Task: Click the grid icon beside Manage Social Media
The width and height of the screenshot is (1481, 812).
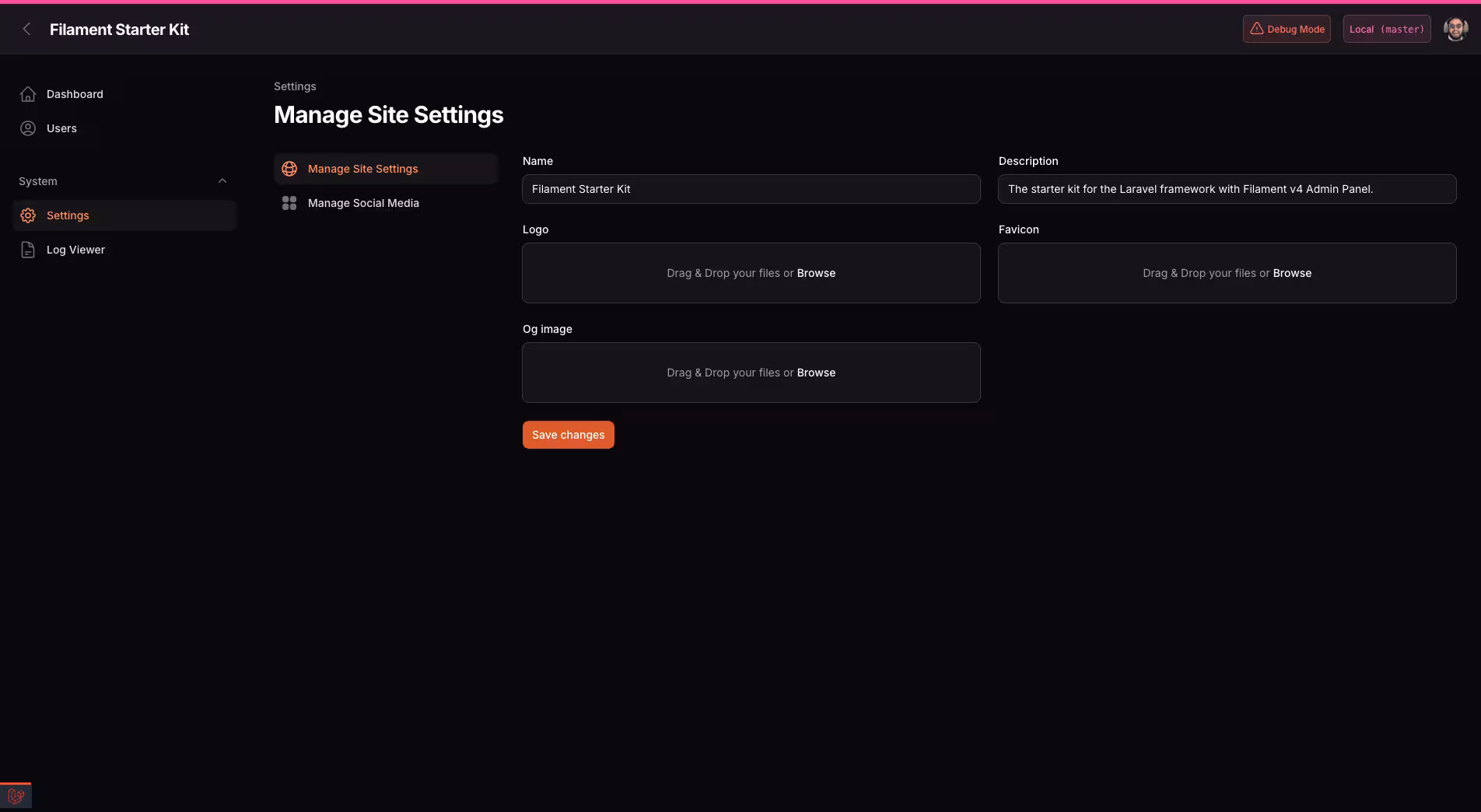Action: pyautogui.click(x=289, y=203)
